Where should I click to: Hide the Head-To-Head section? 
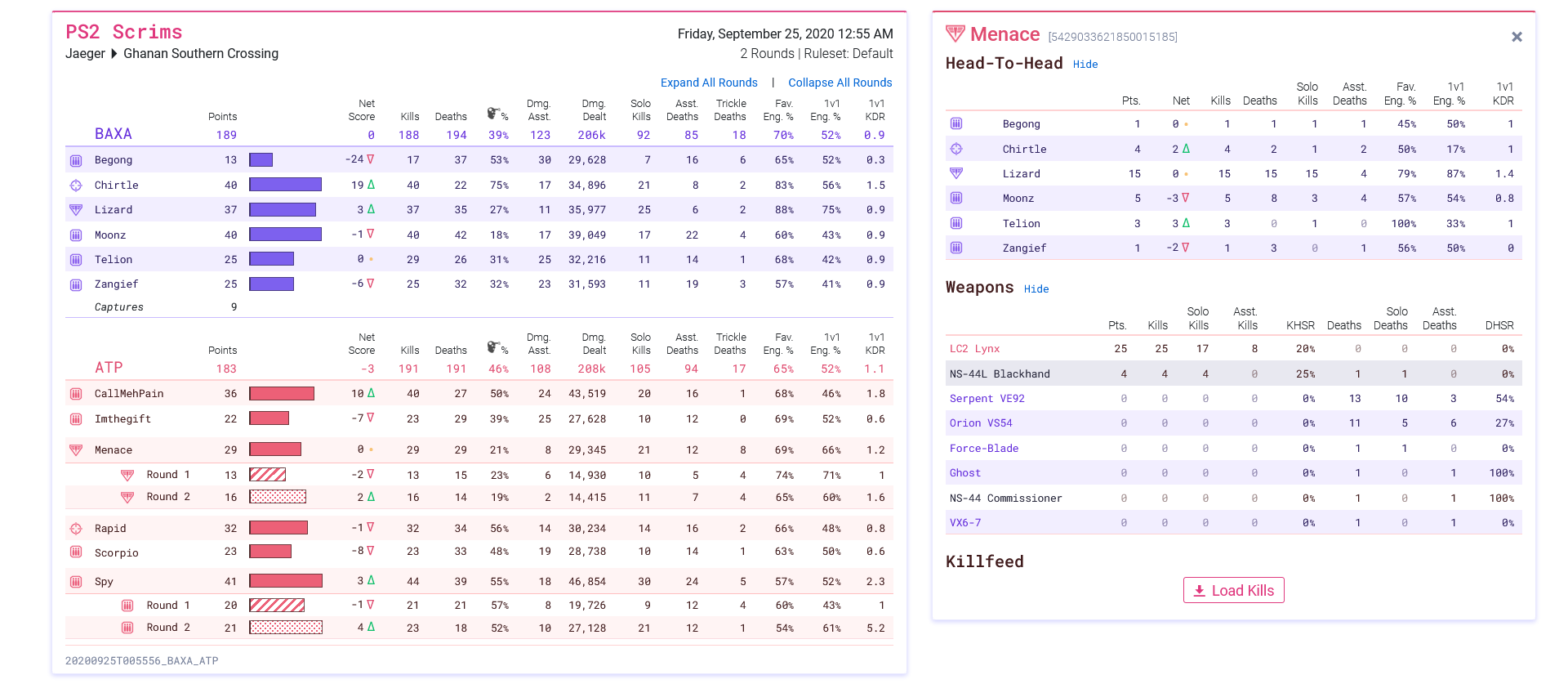(x=1085, y=65)
